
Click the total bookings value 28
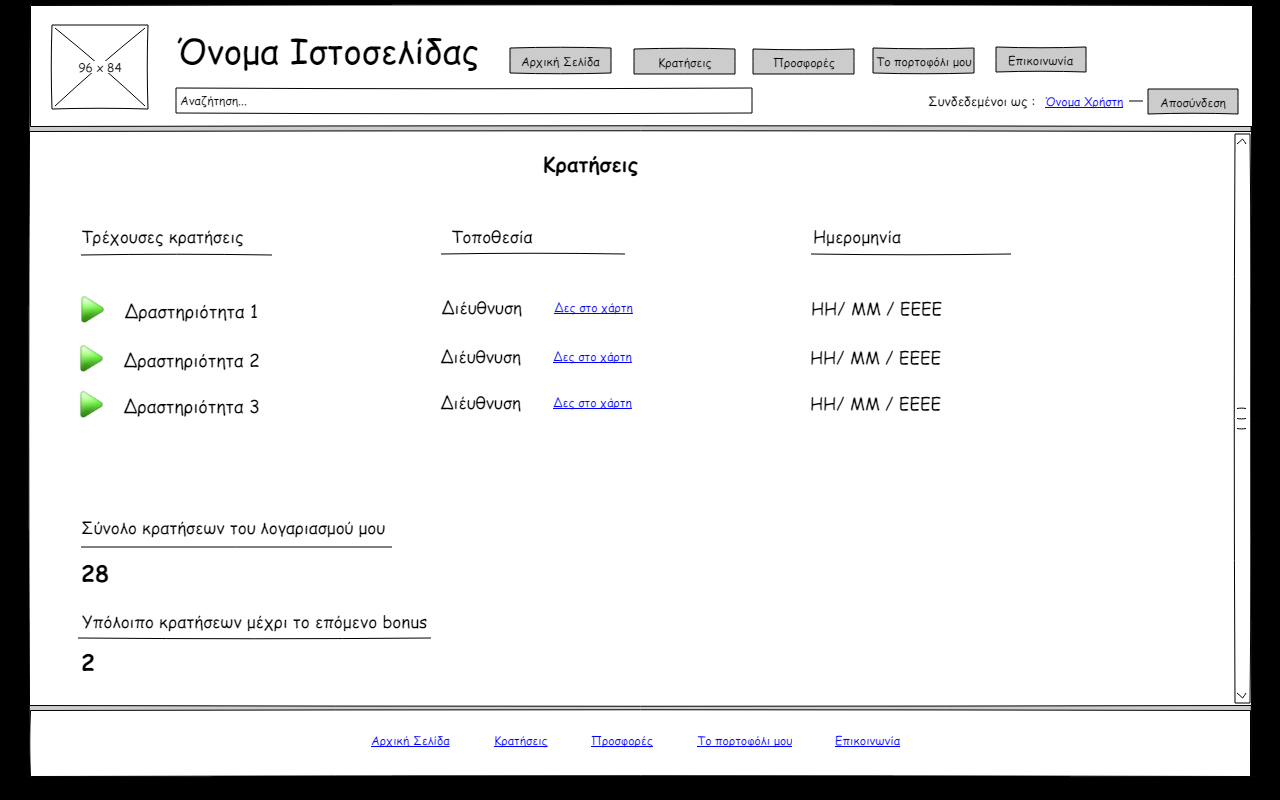[x=95, y=574]
